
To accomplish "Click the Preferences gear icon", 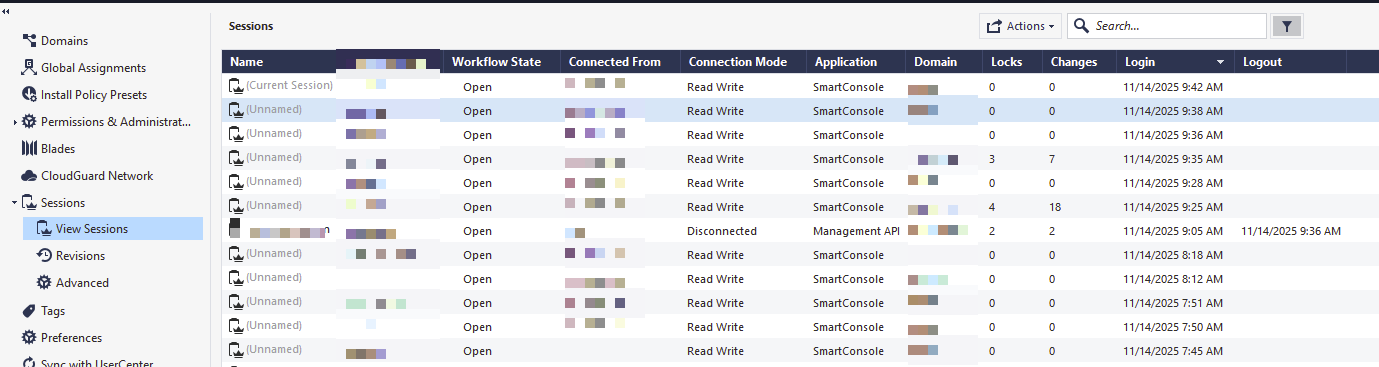I will (29, 338).
